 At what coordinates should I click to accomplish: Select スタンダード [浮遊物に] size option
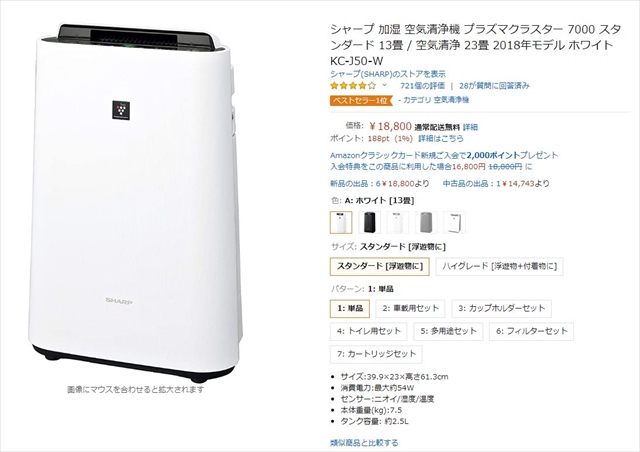(x=380, y=266)
